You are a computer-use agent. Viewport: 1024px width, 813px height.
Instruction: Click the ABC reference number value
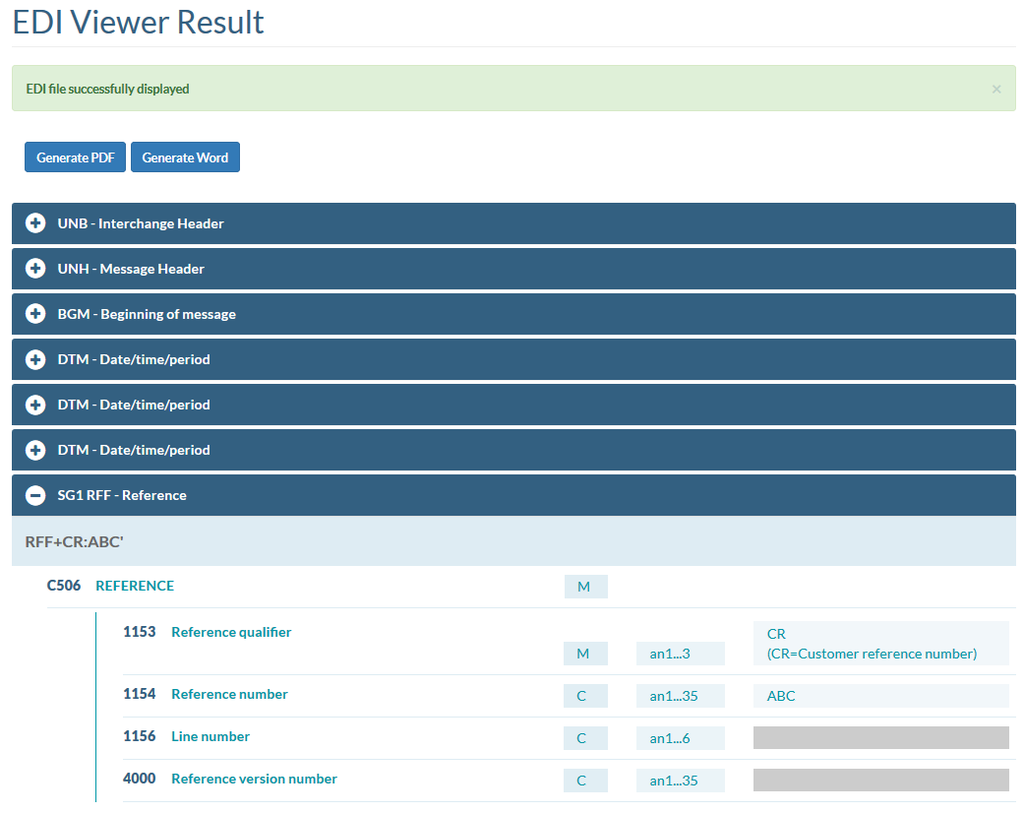(x=781, y=696)
